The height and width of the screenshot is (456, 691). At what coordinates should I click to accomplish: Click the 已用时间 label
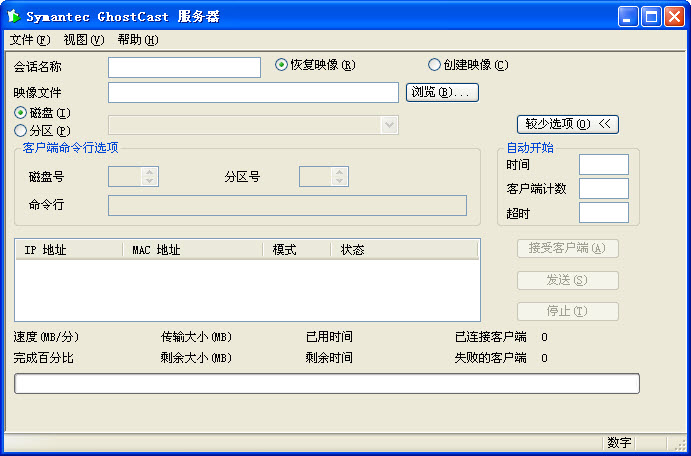click(329, 337)
